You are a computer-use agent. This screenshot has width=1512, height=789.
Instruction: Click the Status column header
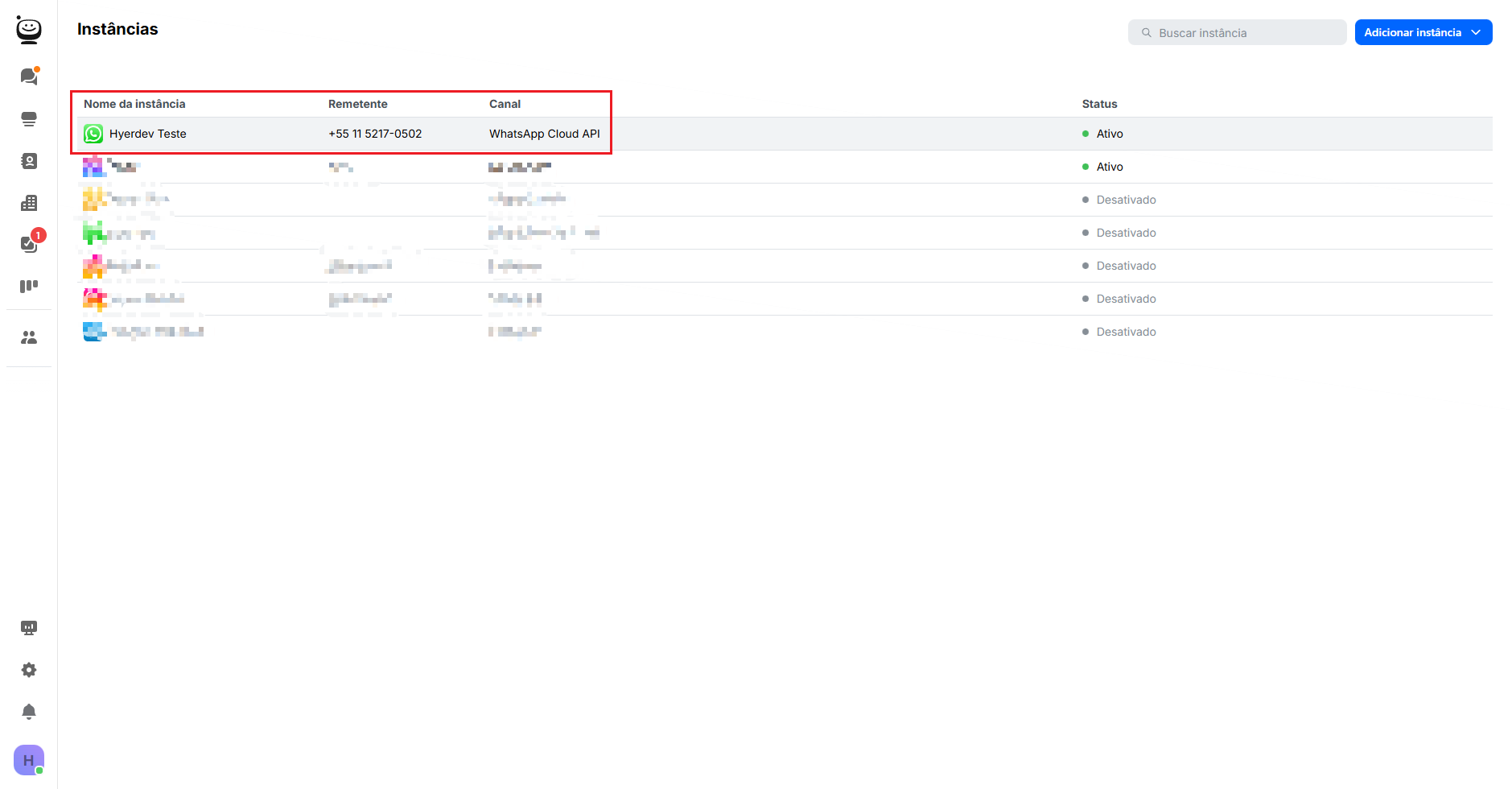click(1099, 104)
